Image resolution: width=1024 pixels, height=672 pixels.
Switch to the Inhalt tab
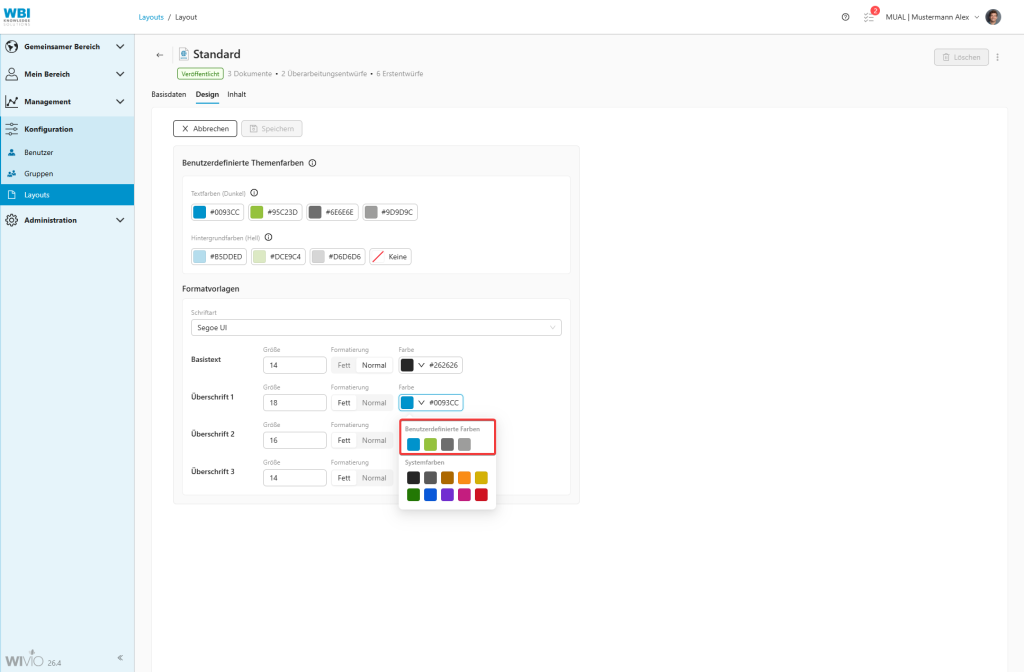[236, 95]
